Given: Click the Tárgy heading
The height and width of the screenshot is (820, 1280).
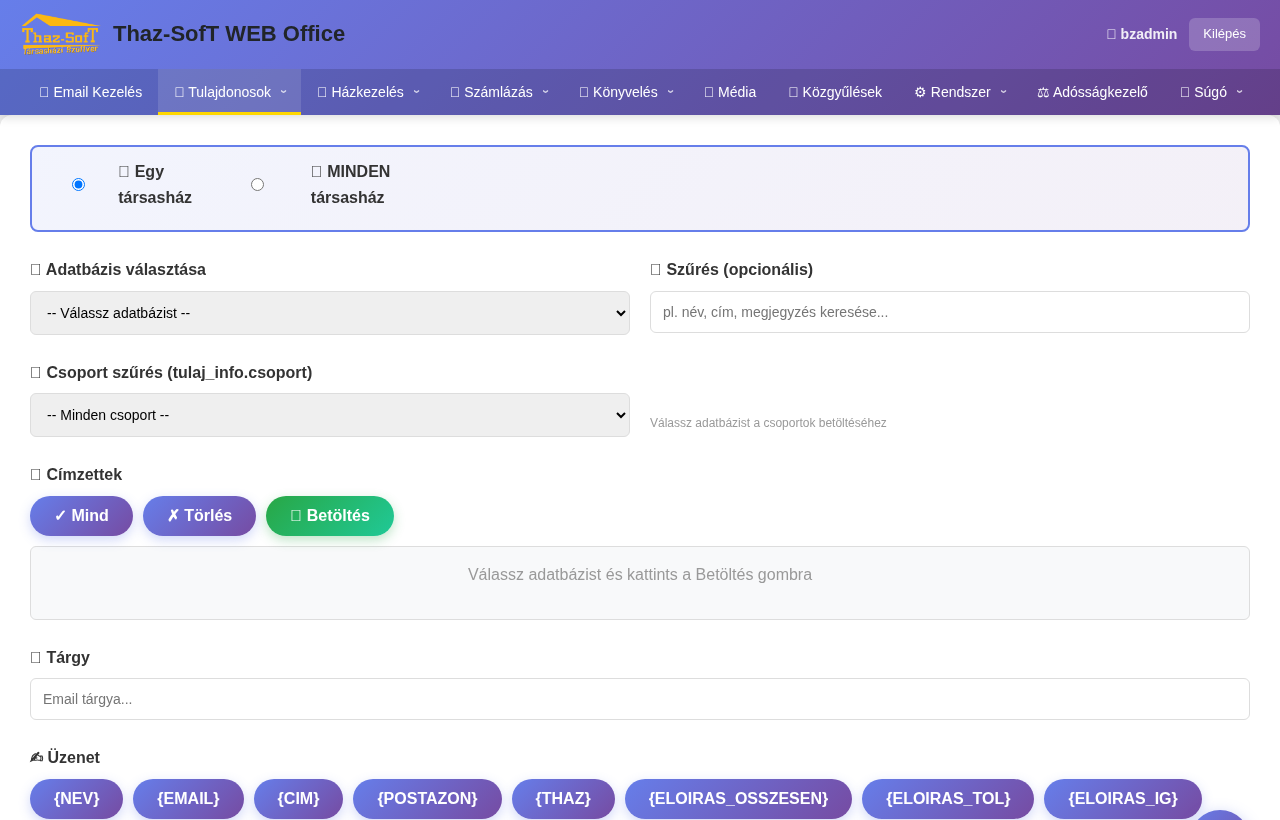Looking at the screenshot, I should pos(60,658).
